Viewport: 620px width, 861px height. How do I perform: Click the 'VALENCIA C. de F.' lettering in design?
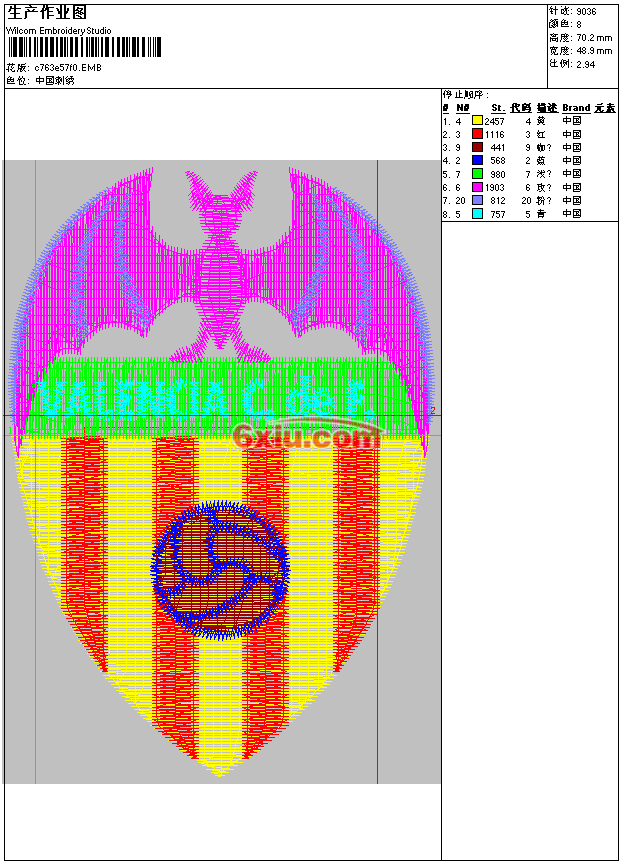pyautogui.click(x=207, y=398)
